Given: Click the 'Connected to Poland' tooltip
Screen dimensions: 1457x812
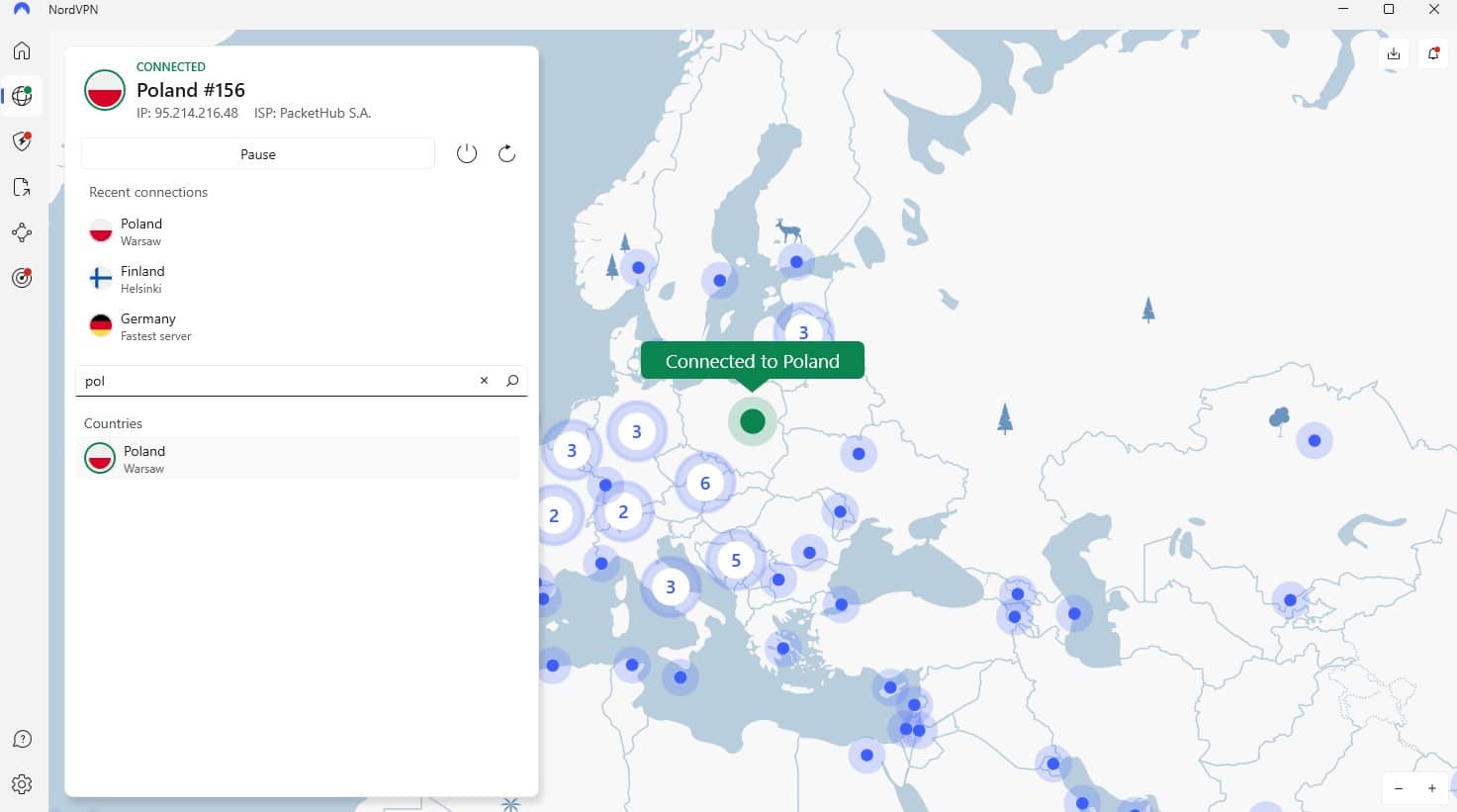Looking at the screenshot, I should coord(753,361).
